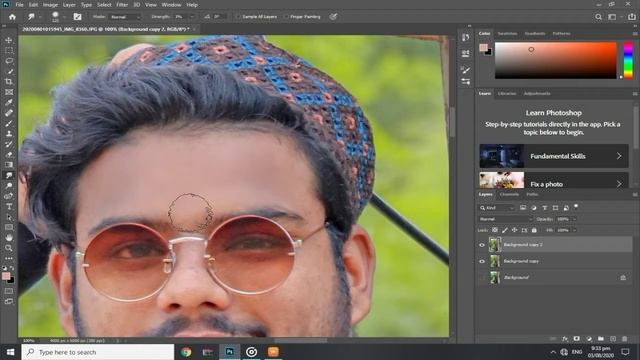Open the Strength slider dropdown arrow
This screenshot has width=640, height=360.
pyautogui.click(x=192, y=17)
